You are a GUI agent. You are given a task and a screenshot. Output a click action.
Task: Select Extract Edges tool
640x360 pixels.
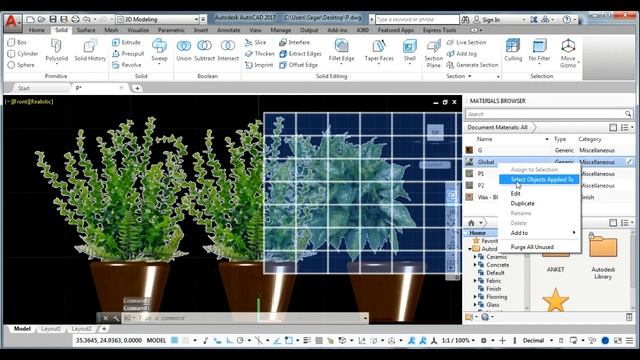300,53
